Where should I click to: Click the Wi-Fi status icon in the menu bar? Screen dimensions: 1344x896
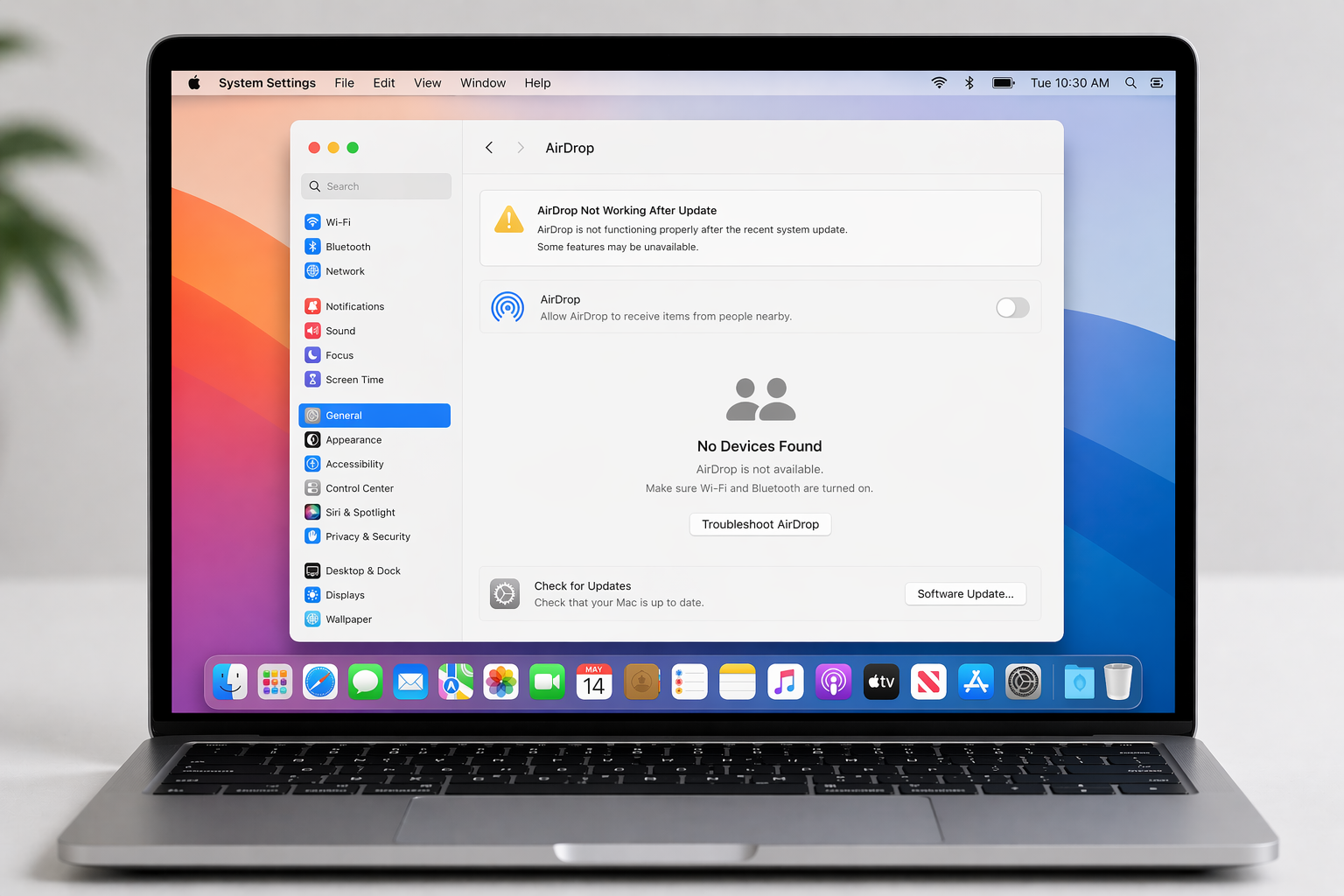tap(939, 83)
